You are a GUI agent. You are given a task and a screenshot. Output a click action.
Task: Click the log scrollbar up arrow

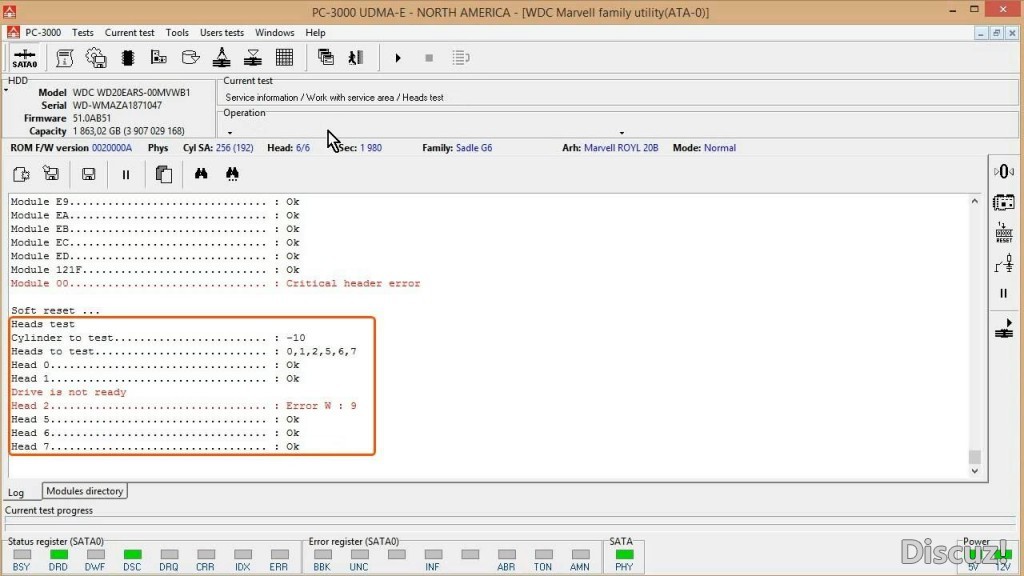coord(974,202)
